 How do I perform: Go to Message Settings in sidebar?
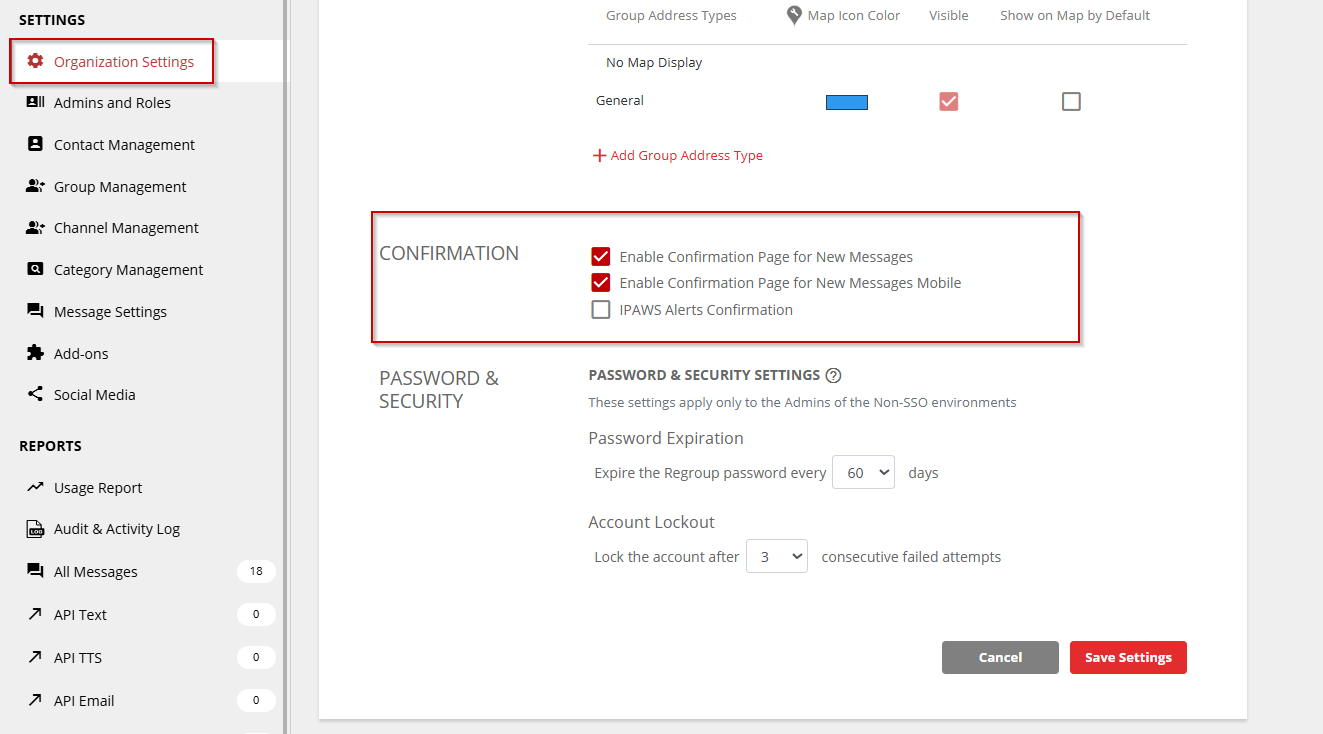tap(110, 312)
